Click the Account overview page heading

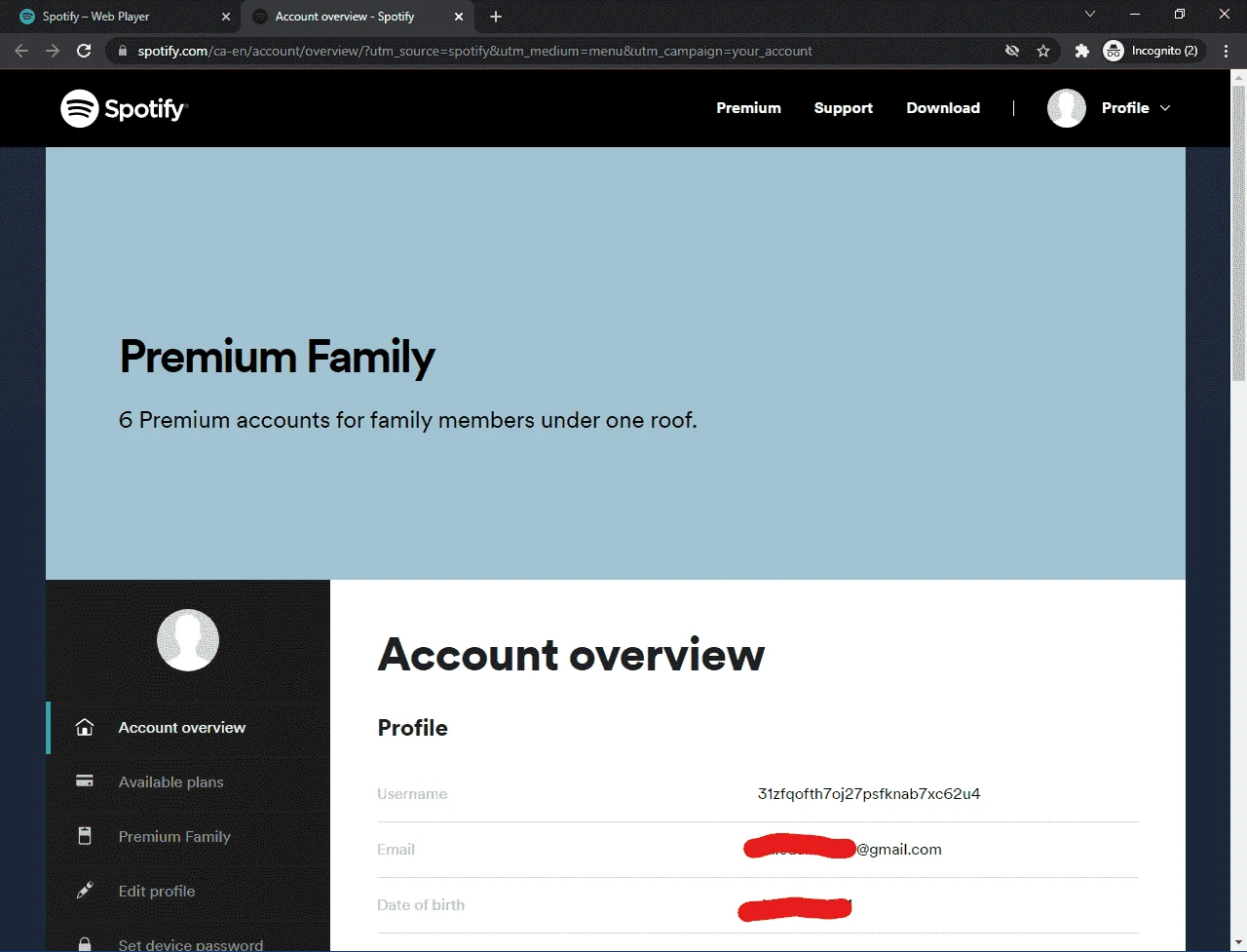pyautogui.click(x=571, y=654)
